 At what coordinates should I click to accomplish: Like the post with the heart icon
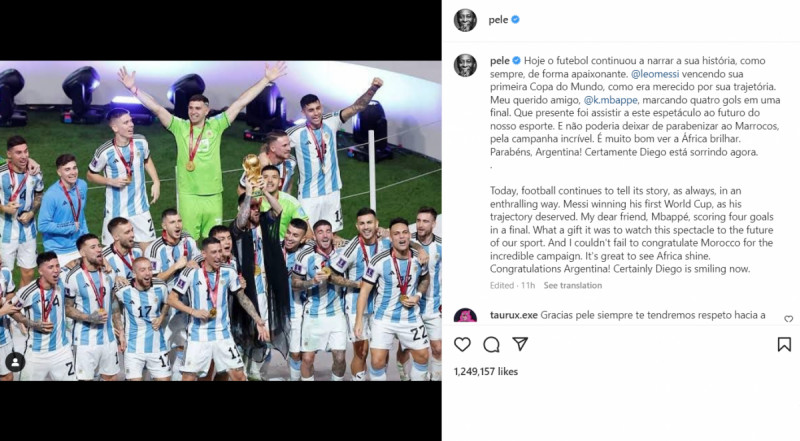click(x=462, y=345)
